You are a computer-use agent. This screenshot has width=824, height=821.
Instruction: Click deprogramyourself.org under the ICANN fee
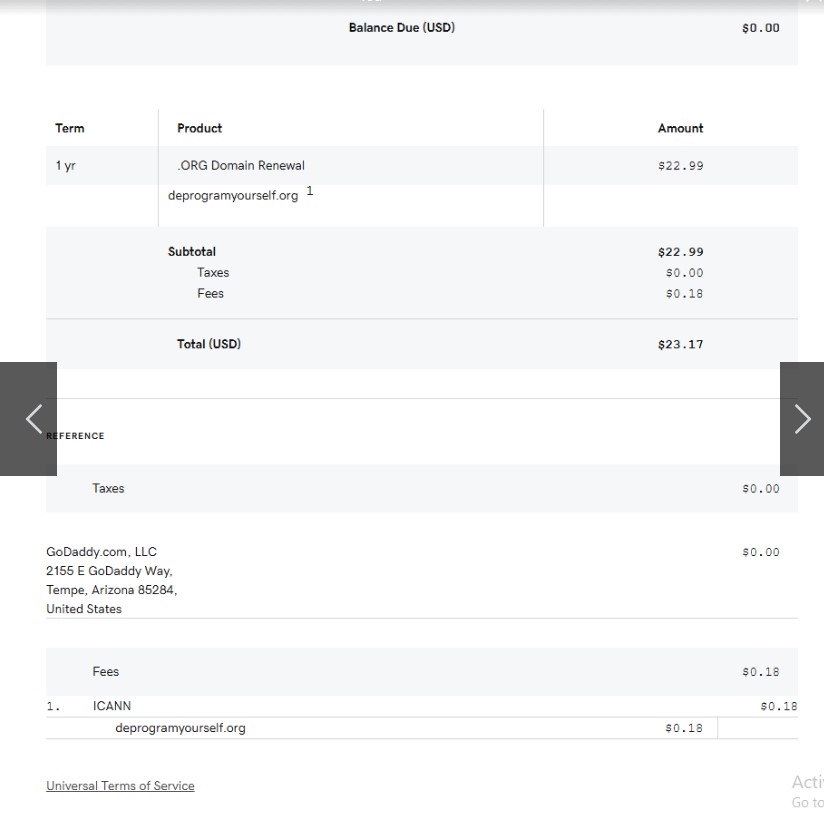pos(180,728)
